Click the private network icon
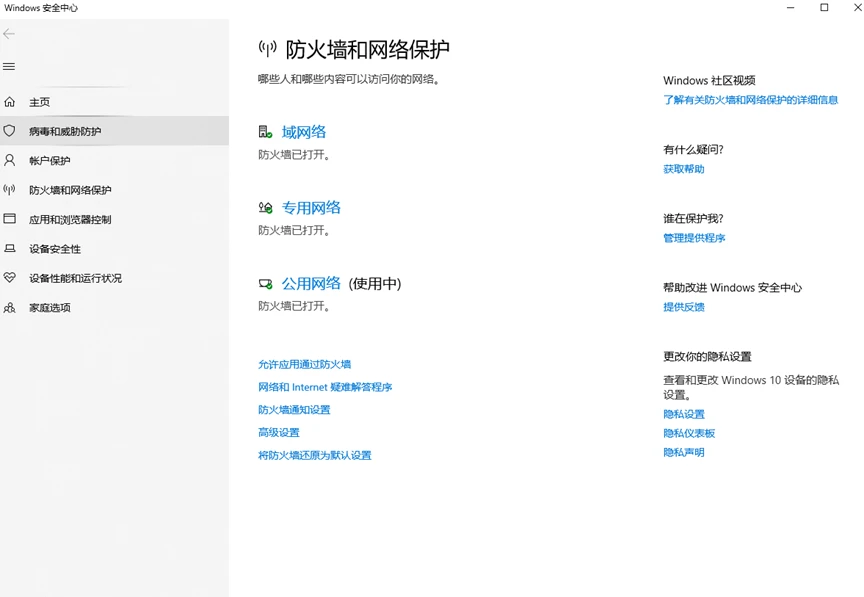Screen dimensions: 864x597 pos(265,207)
